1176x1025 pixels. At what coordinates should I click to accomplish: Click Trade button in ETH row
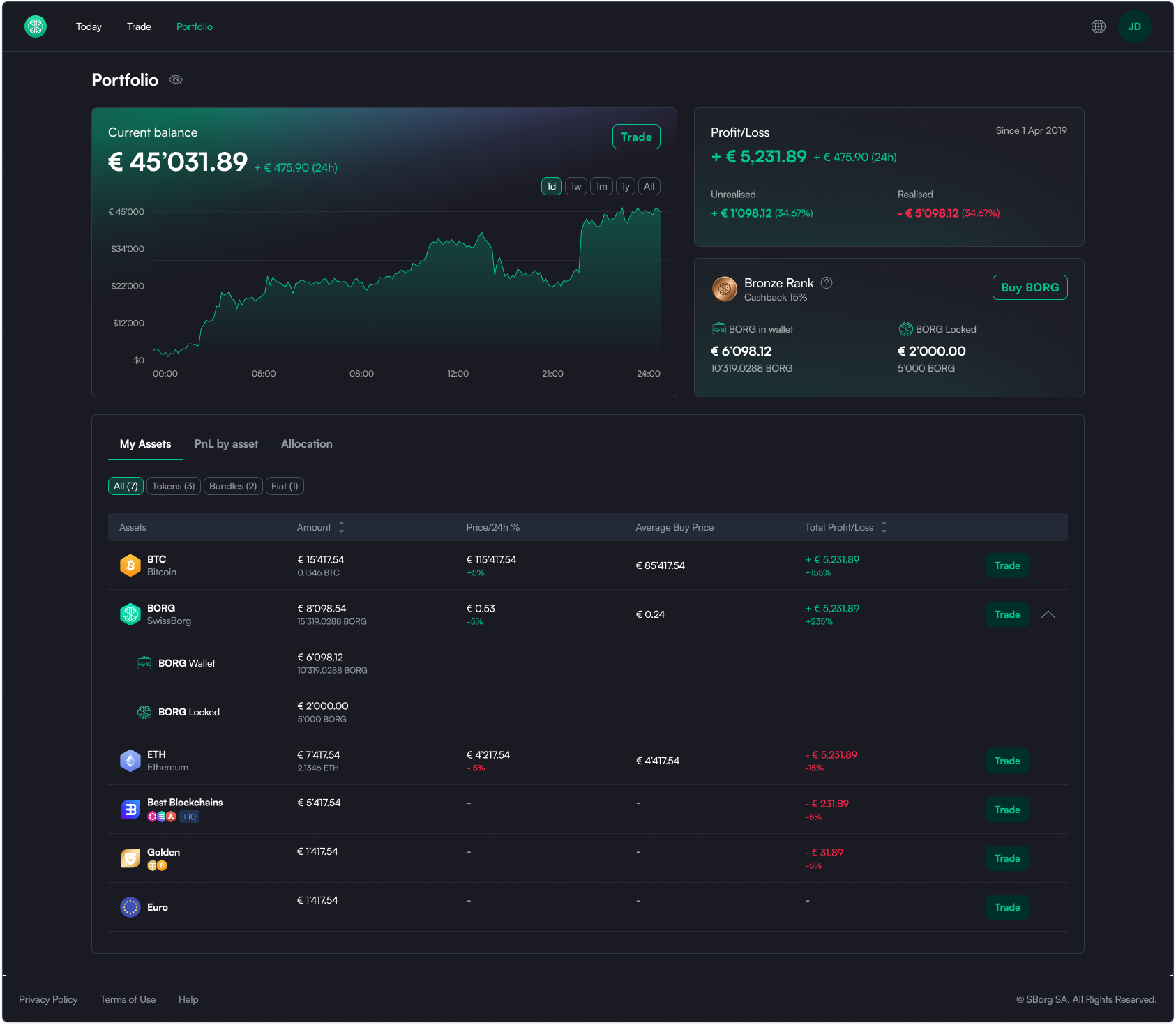1007,761
